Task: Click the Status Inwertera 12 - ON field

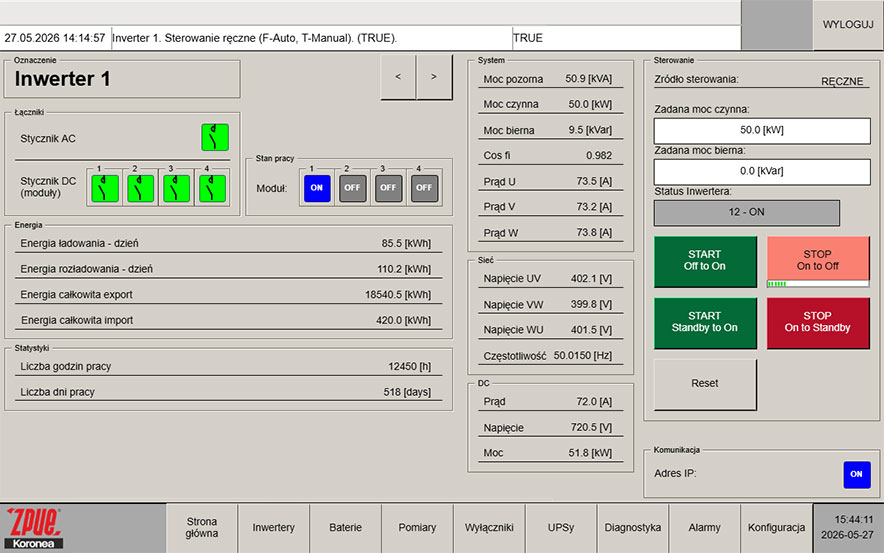Action: 746,213
